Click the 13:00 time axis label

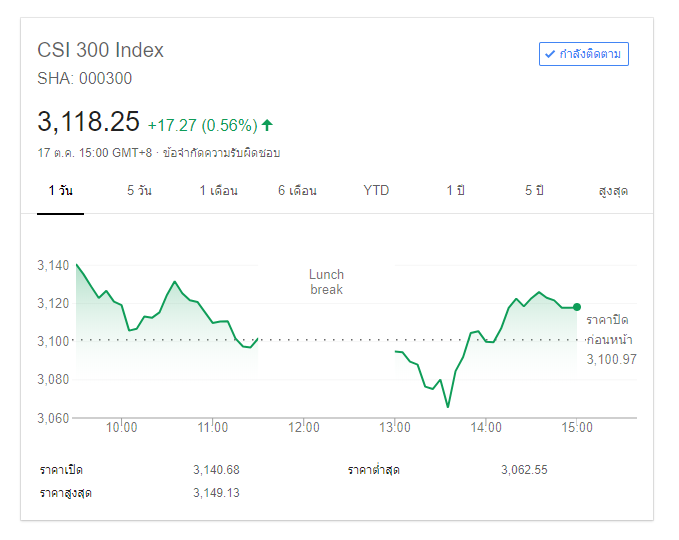tap(395, 427)
